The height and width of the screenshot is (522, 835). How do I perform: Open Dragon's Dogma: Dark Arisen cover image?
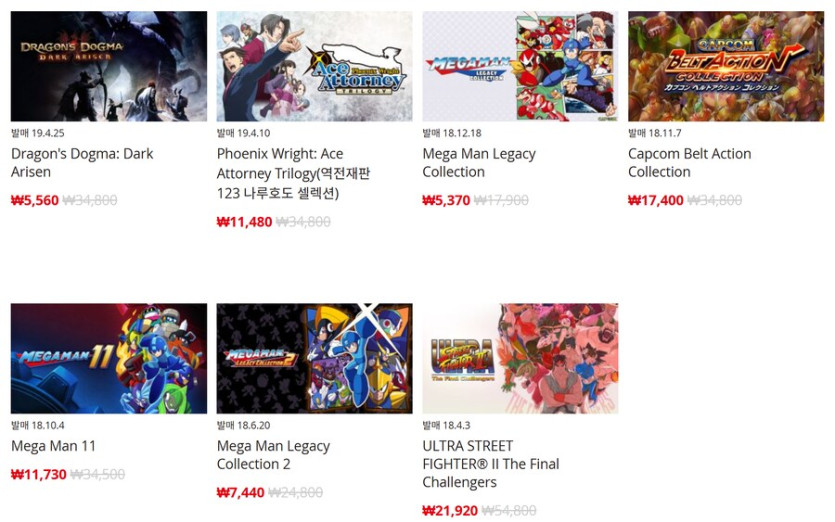109,66
